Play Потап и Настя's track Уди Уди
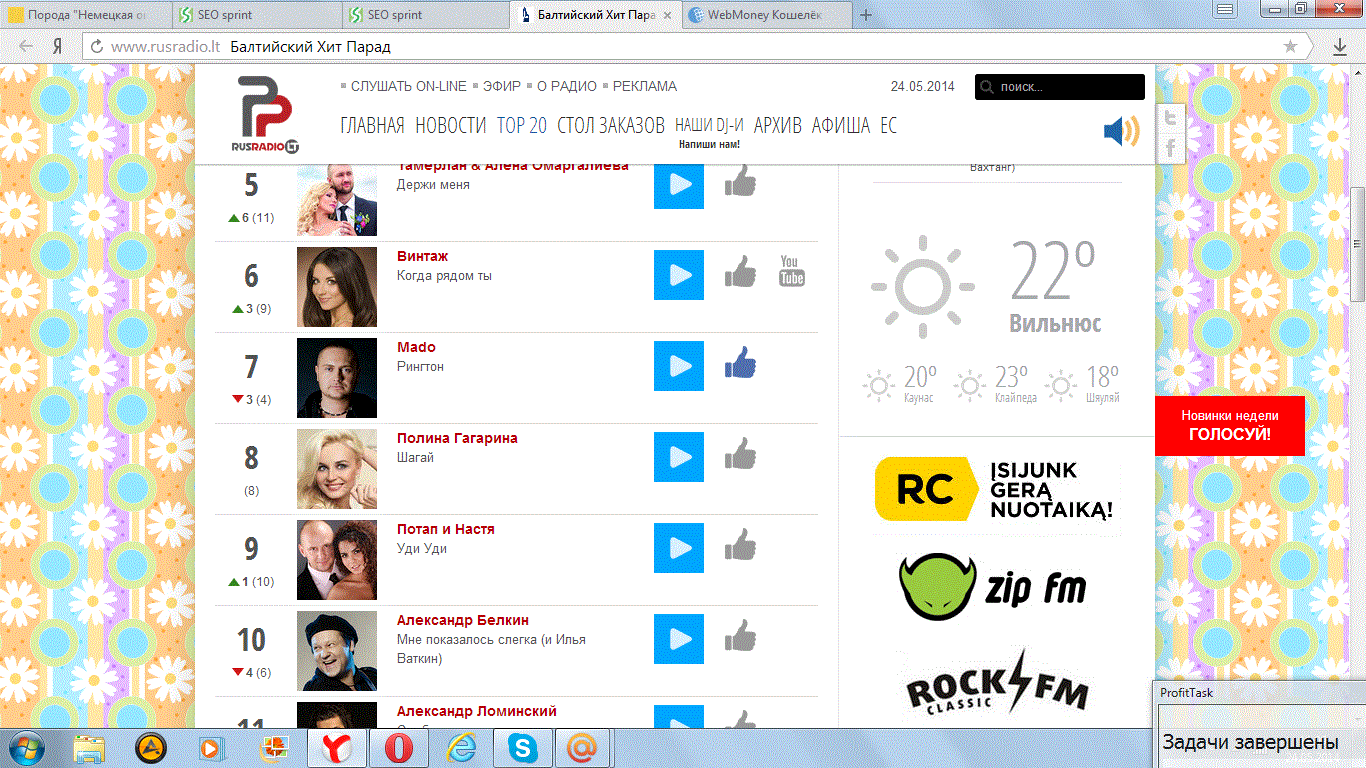1366x768 pixels. (x=679, y=548)
